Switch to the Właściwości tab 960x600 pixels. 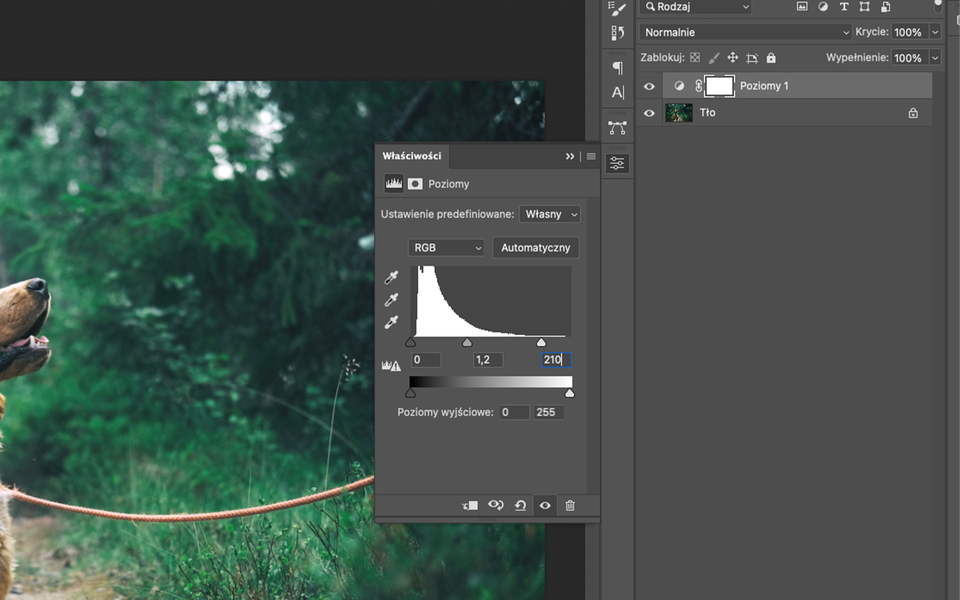click(x=410, y=156)
